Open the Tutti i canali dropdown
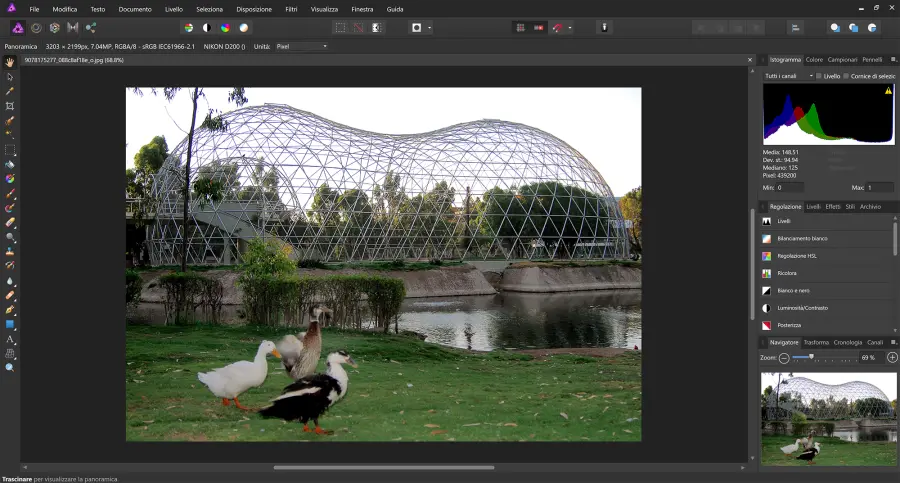The width and height of the screenshot is (900, 483). 789,76
